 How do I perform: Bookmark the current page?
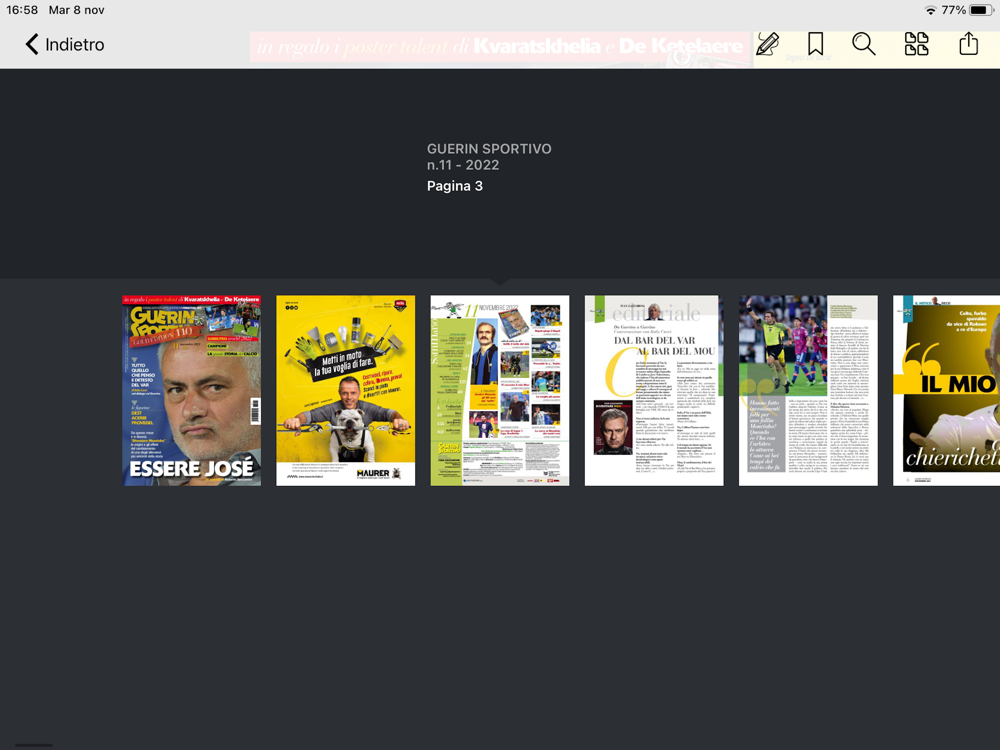[815, 44]
